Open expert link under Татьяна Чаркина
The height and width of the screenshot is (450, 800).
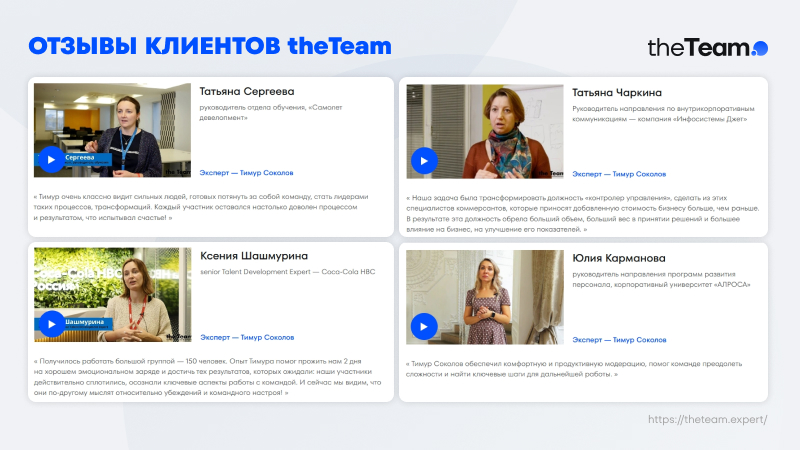pyautogui.click(x=619, y=174)
